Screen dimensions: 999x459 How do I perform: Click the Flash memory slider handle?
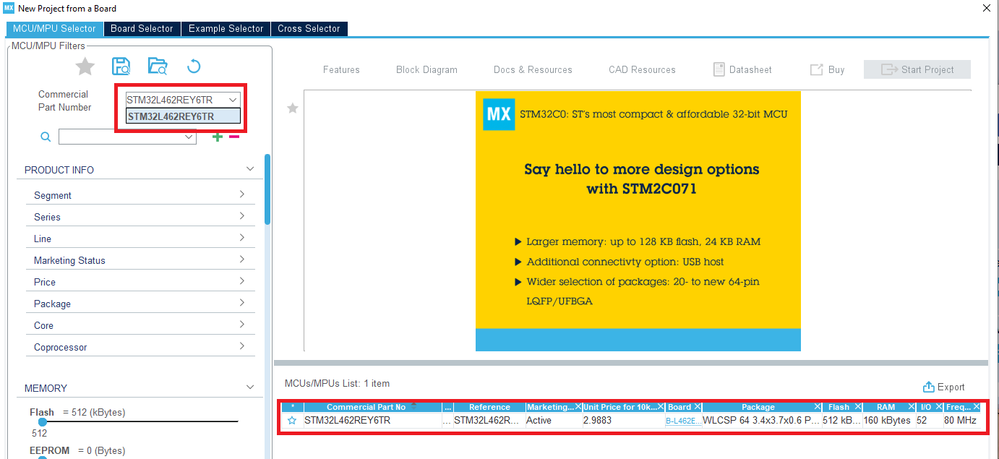coord(42,421)
